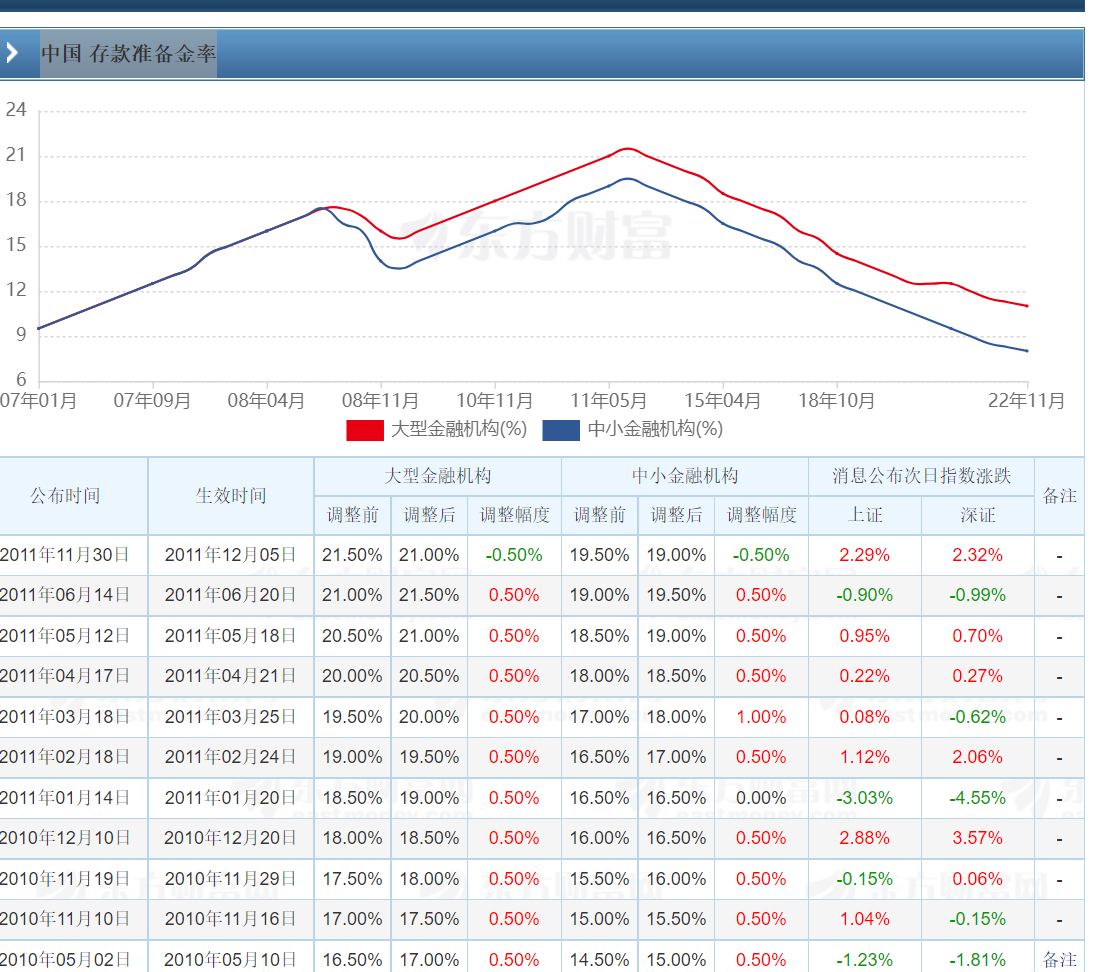
Task: Click the 大型金融机构 group header
Action: [x=437, y=476]
